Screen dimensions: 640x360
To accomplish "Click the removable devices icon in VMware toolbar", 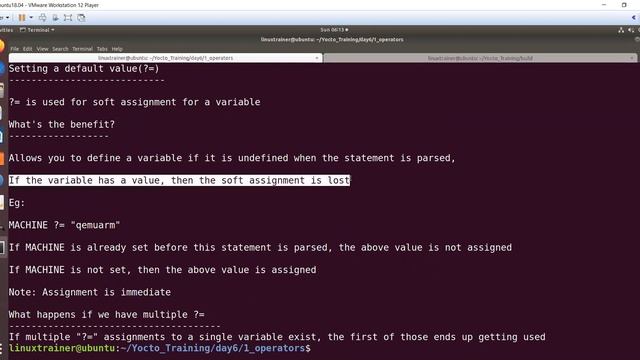I will 55,18.
